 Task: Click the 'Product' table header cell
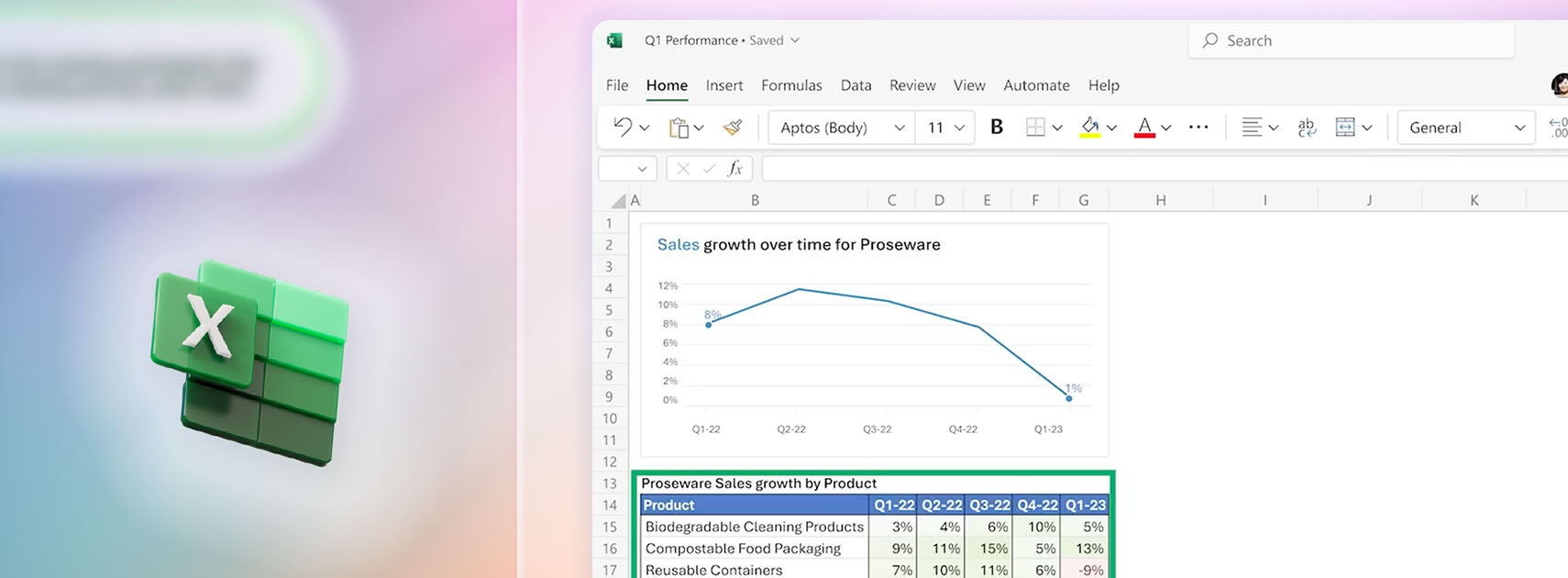754,506
